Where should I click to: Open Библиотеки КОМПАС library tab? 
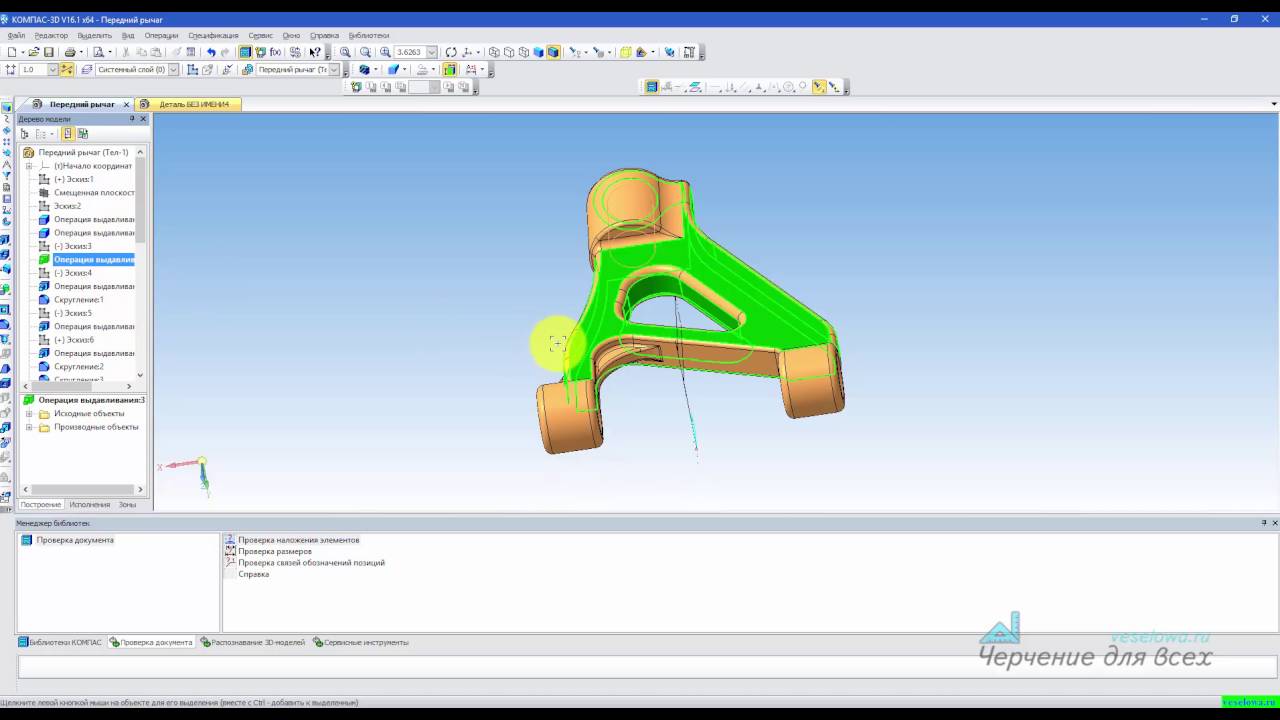click(60, 642)
